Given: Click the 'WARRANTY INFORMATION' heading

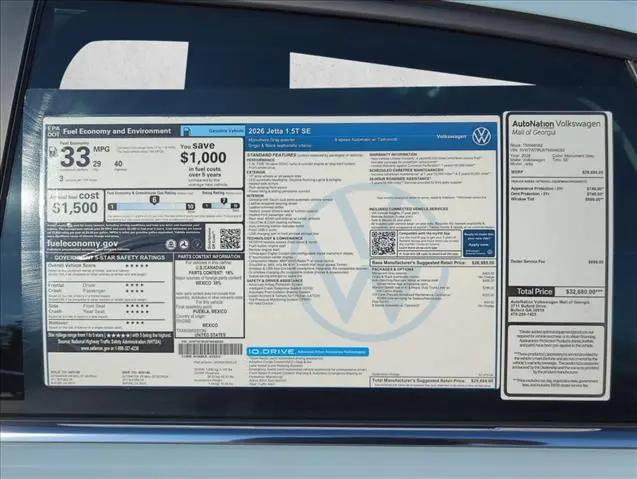Looking at the screenshot, I should [393, 154].
